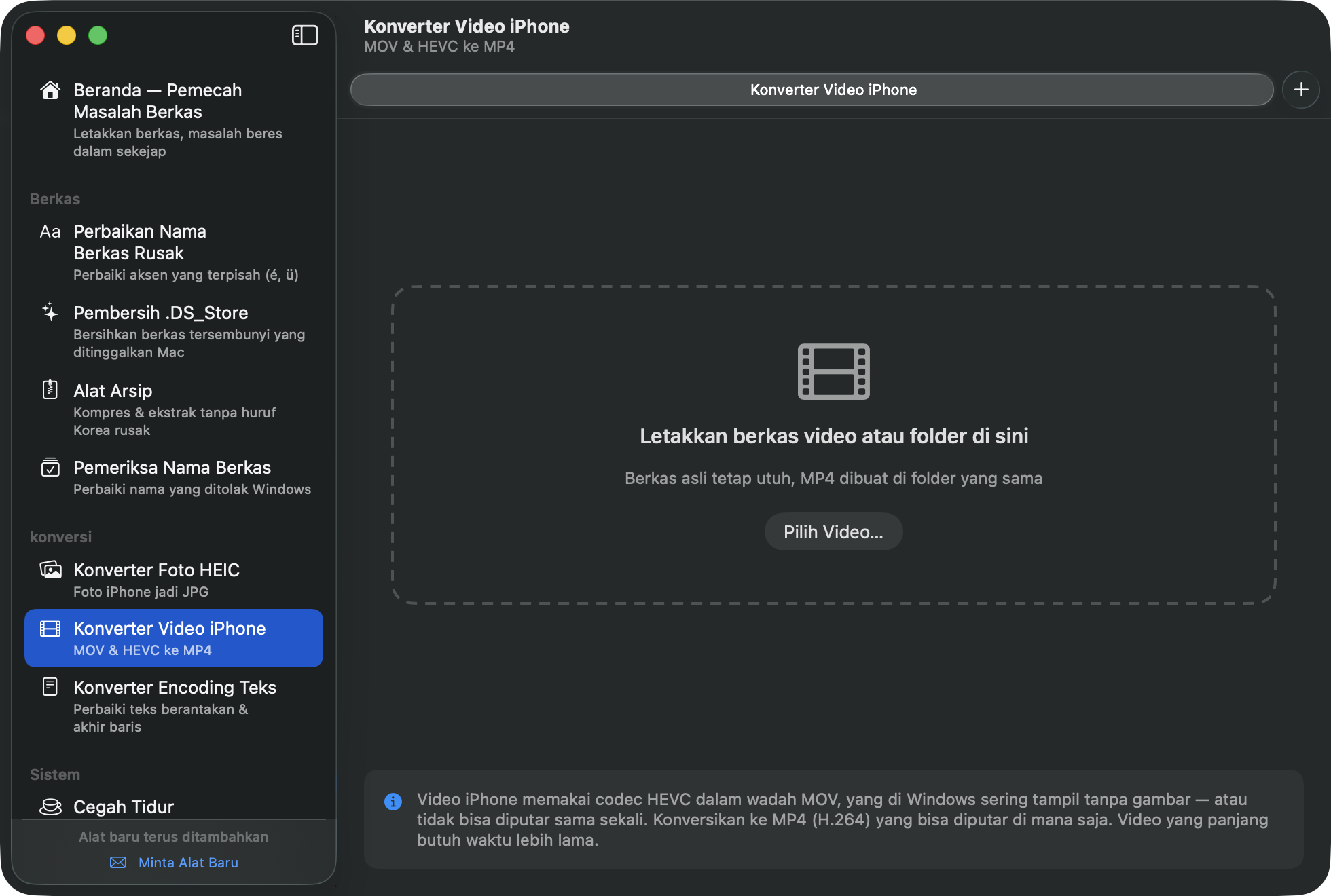This screenshot has width=1331, height=896.
Task: Click the Cegah Tidur coffee cup icon
Action: click(x=50, y=806)
